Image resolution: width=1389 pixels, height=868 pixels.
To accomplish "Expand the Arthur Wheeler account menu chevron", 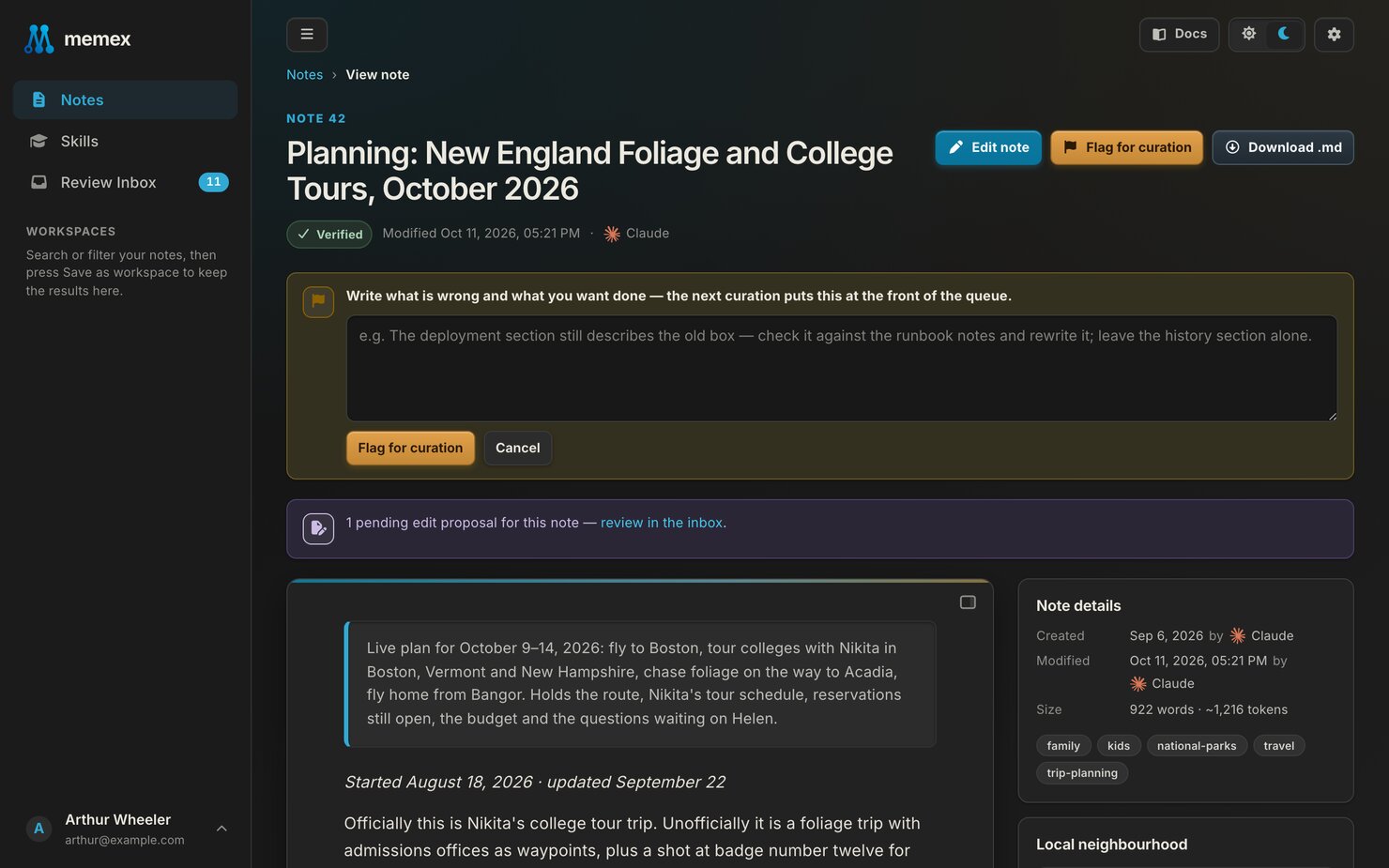I will [x=221, y=829].
